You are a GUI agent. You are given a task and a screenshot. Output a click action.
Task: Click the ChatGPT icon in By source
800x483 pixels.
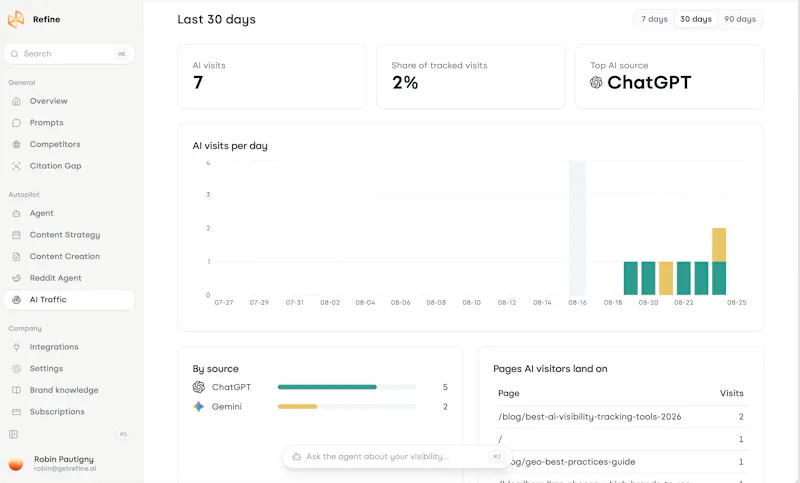click(198, 387)
